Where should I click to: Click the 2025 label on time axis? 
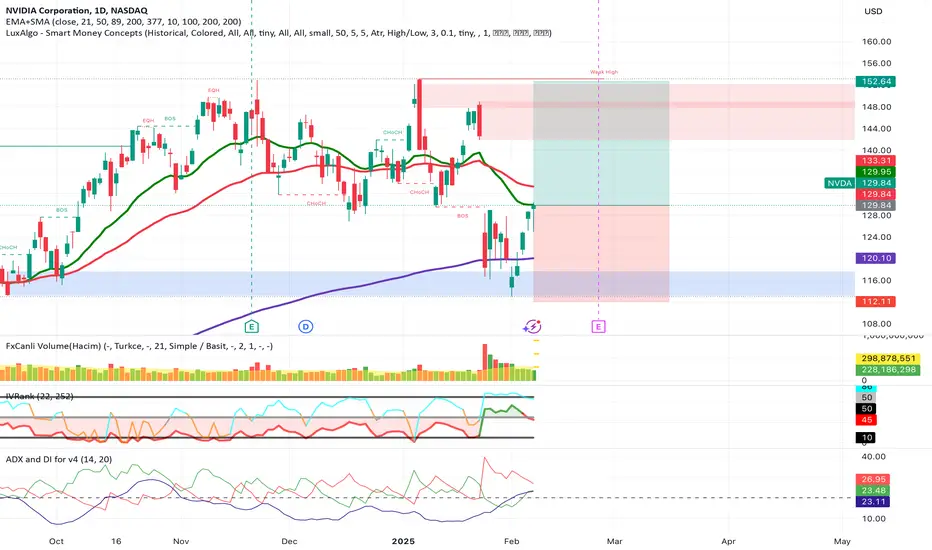pos(404,541)
